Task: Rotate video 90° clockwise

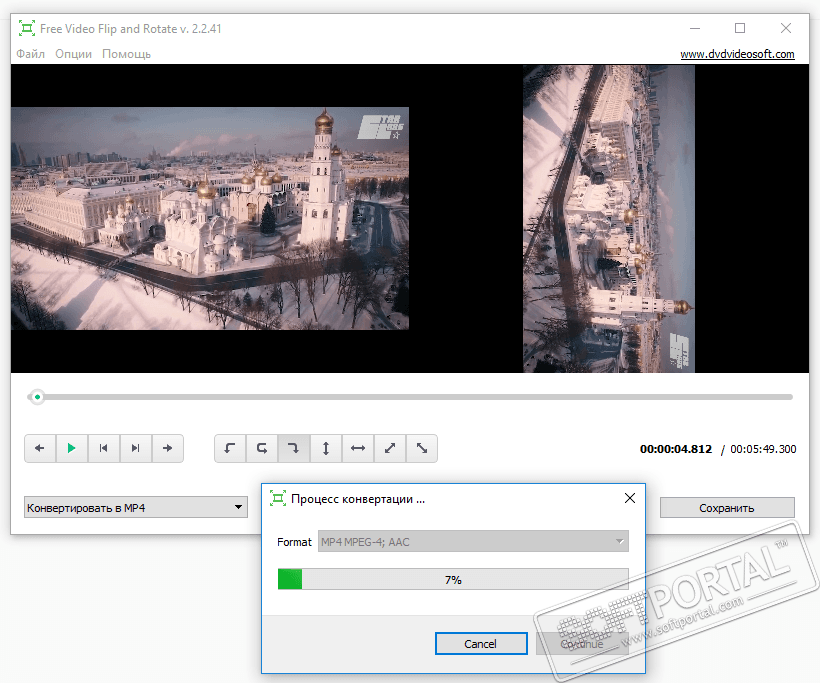Action: pyautogui.click(x=294, y=449)
